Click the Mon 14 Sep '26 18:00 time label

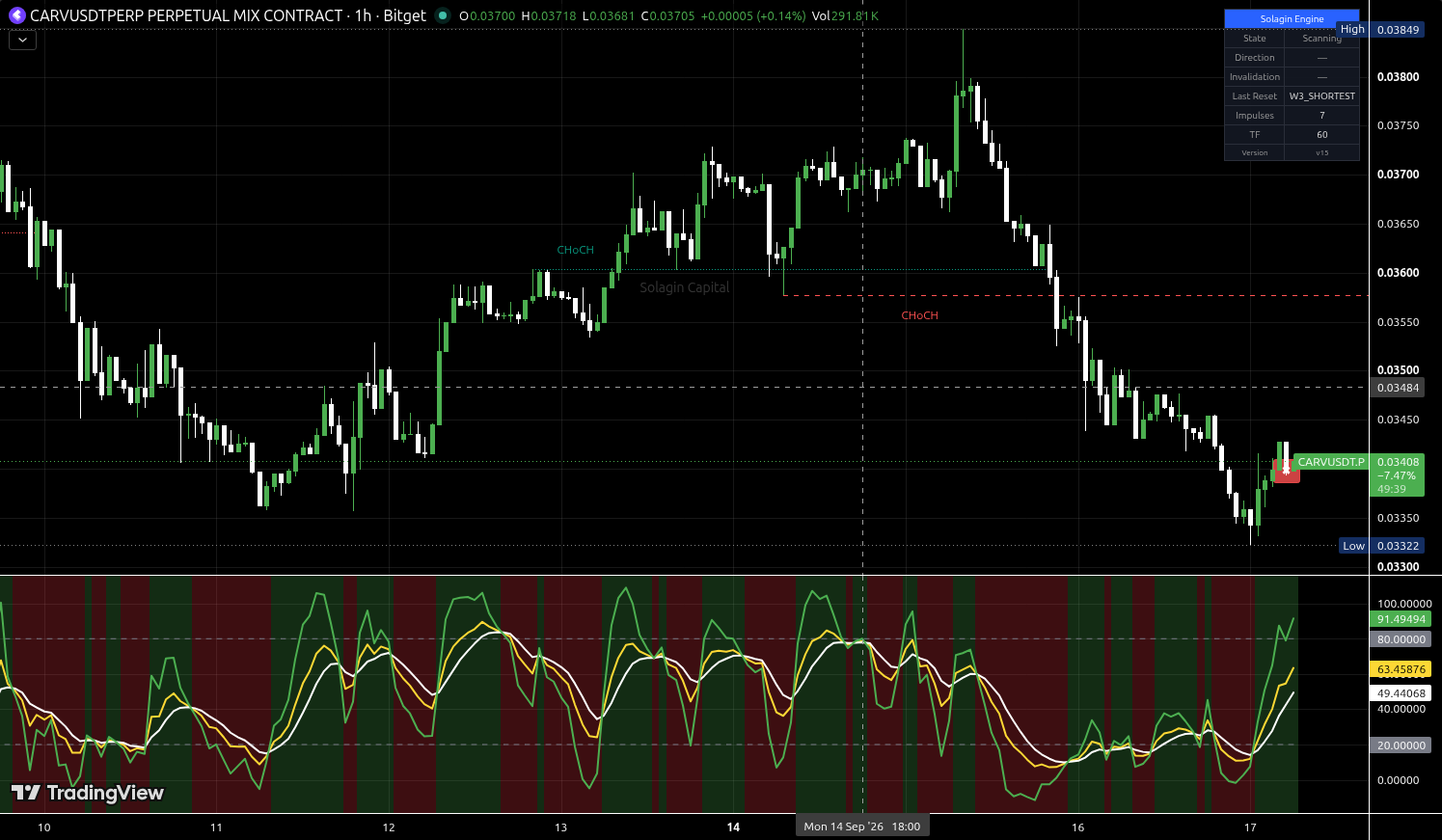(x=862, y=826)
